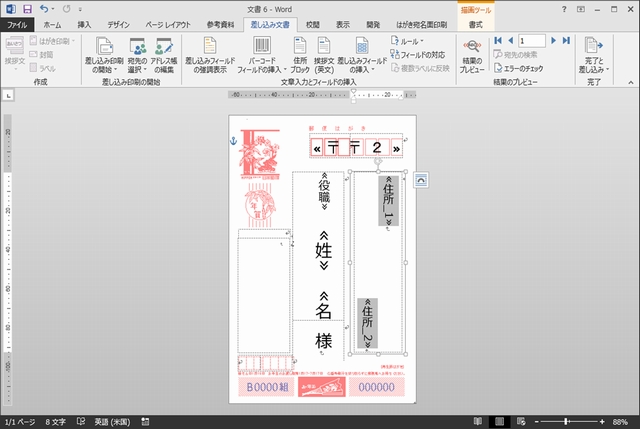This screenshot has width=640, height=429.
Task: Click the record number field
Action: coord(531,41)
